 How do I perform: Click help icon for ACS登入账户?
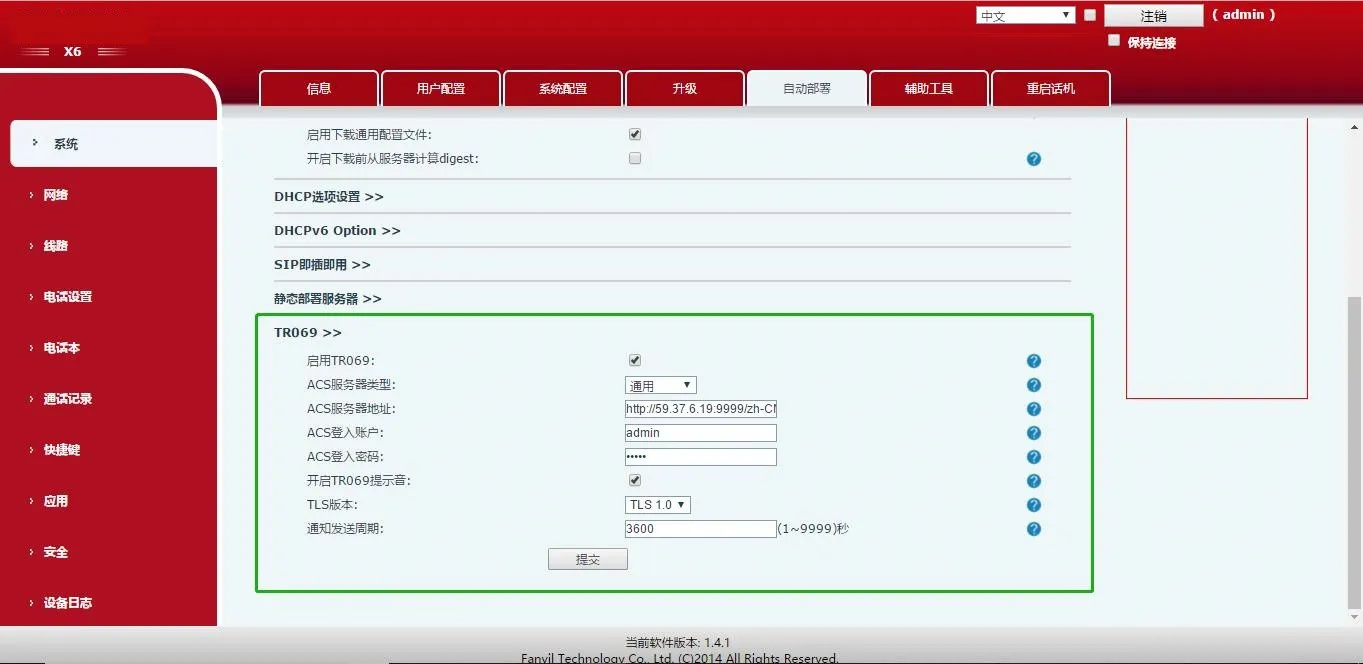[1034, 433]
